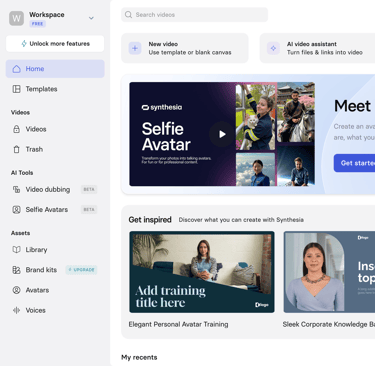Click the AI video assistant sparkle icon
Viewport: 375px width, 366px height.
point(273,48)
